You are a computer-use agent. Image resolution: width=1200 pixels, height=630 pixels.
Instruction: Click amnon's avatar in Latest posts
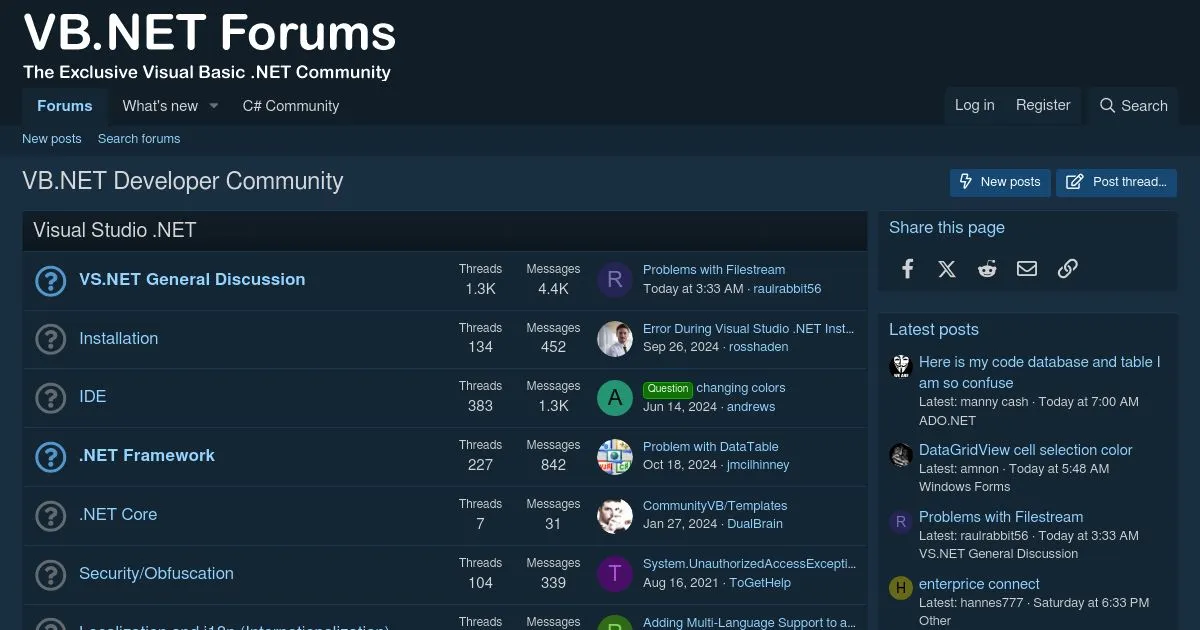(x=901, y=455)
